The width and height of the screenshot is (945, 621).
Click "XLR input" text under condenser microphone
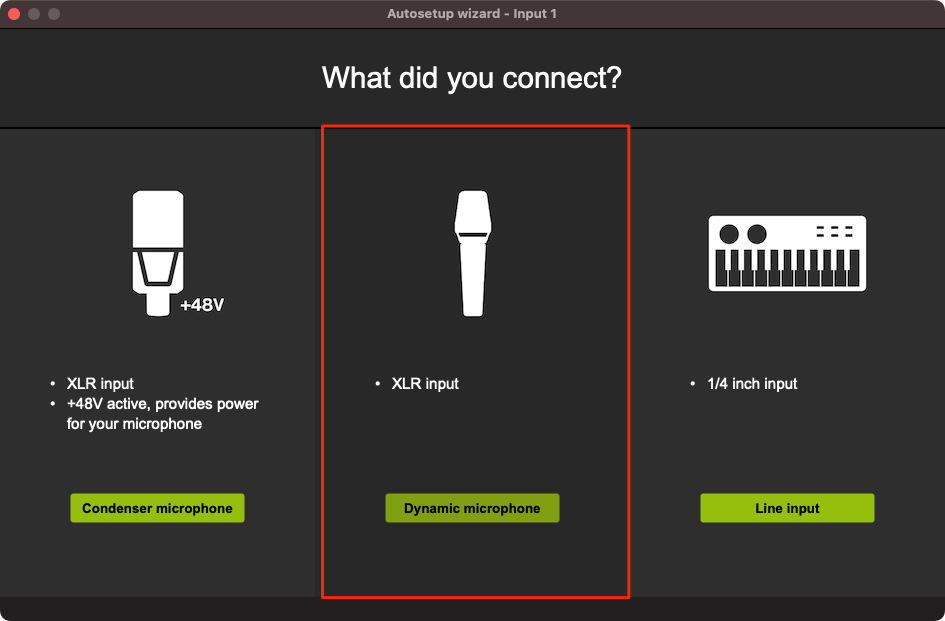click(100, 384)
